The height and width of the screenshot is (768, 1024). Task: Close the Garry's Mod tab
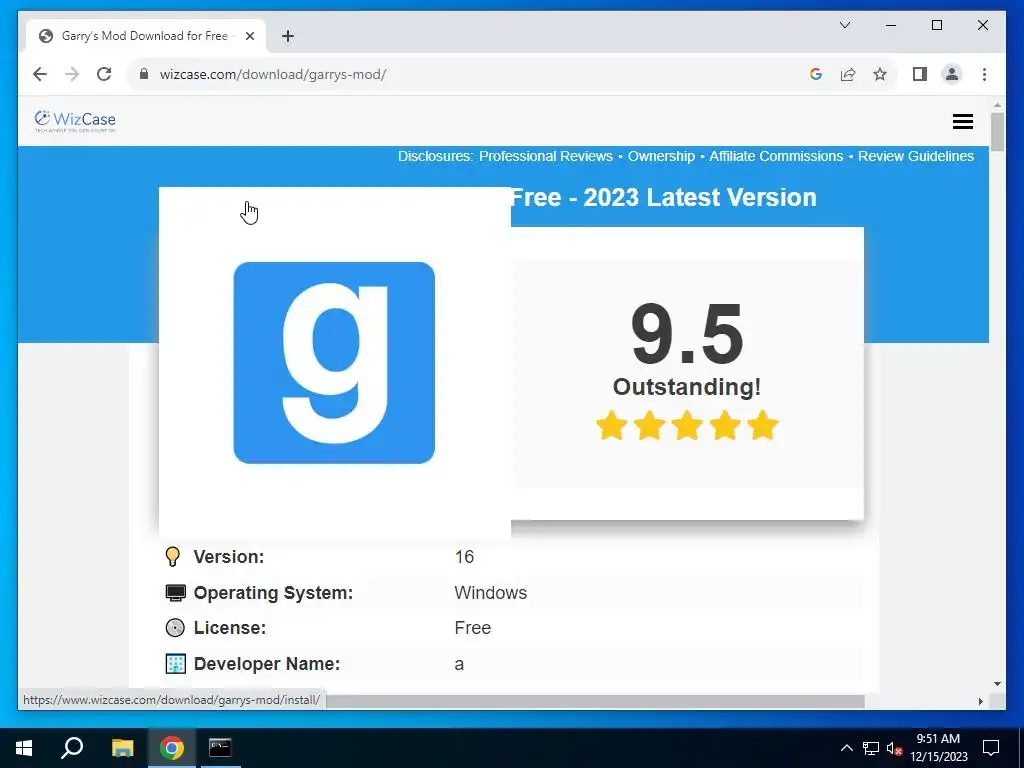[x=249, y=36]
